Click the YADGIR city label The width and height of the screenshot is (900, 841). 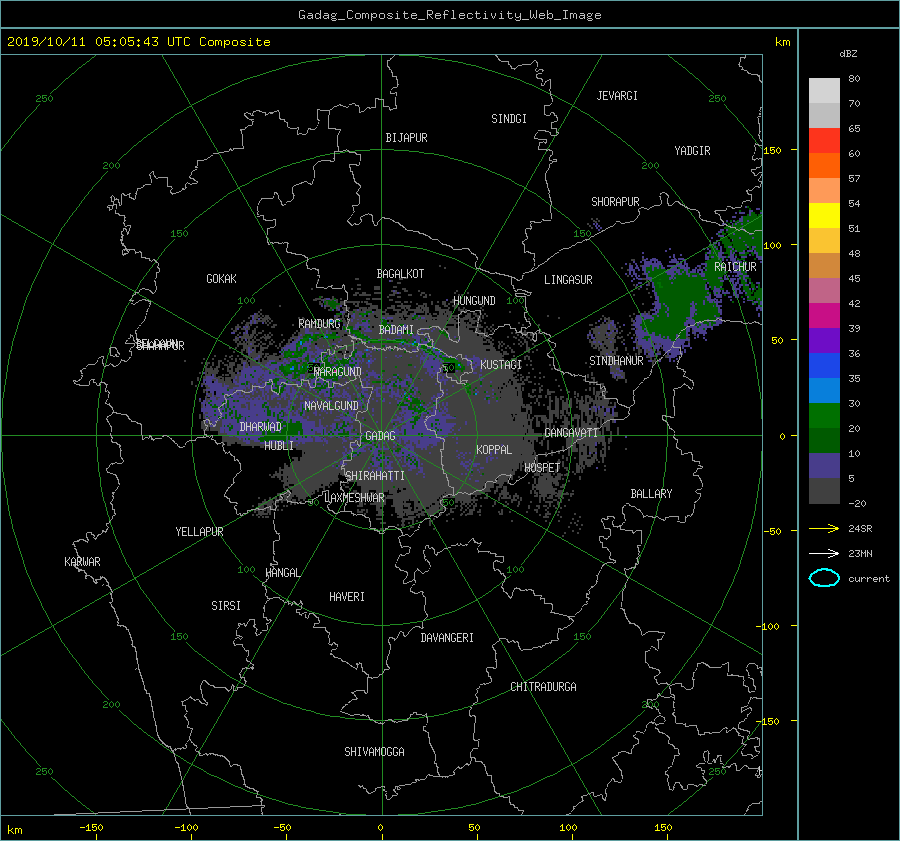692,151
